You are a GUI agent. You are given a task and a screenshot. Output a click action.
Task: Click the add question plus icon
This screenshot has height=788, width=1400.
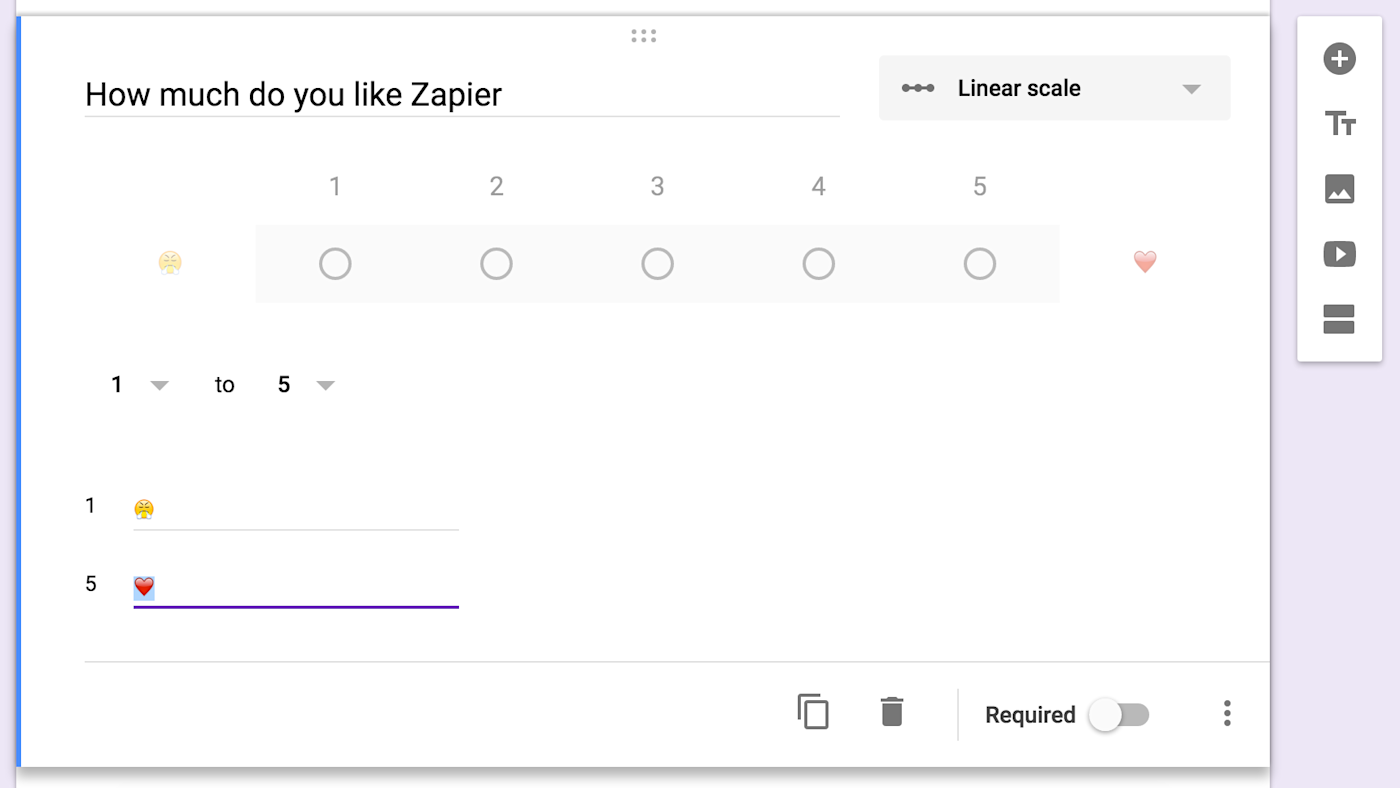pyautogui.click(x=1339, y=59)
